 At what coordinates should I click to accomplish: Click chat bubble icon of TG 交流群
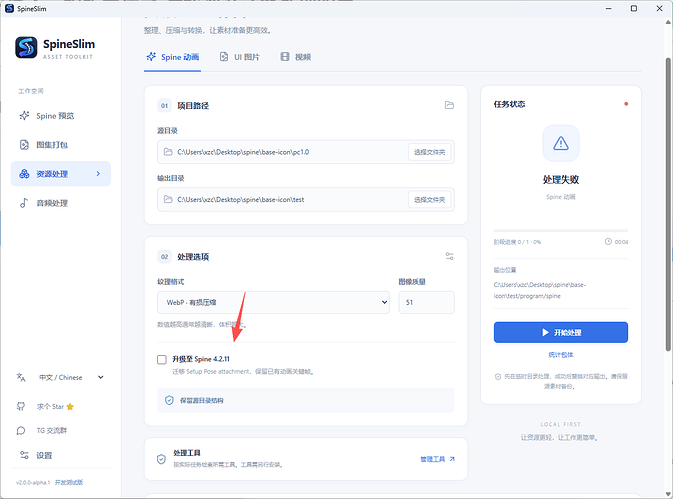coord(21,430)
